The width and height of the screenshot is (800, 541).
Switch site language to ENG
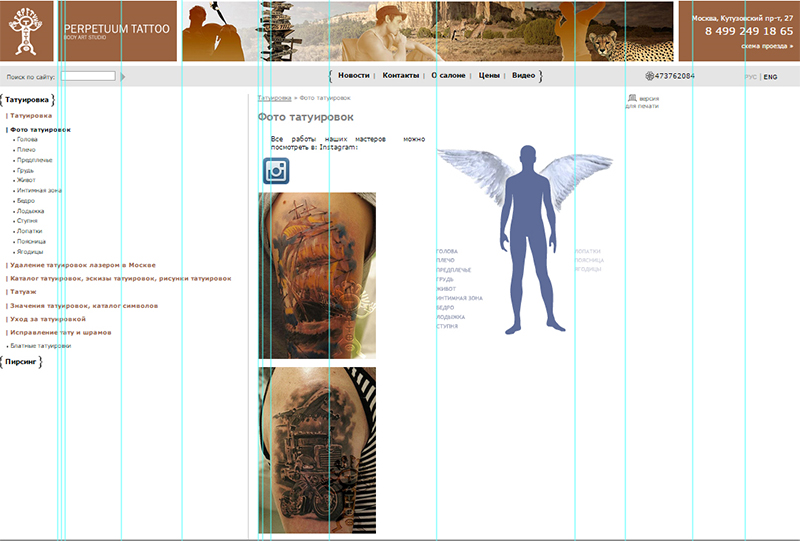click(x=770, y=77)
